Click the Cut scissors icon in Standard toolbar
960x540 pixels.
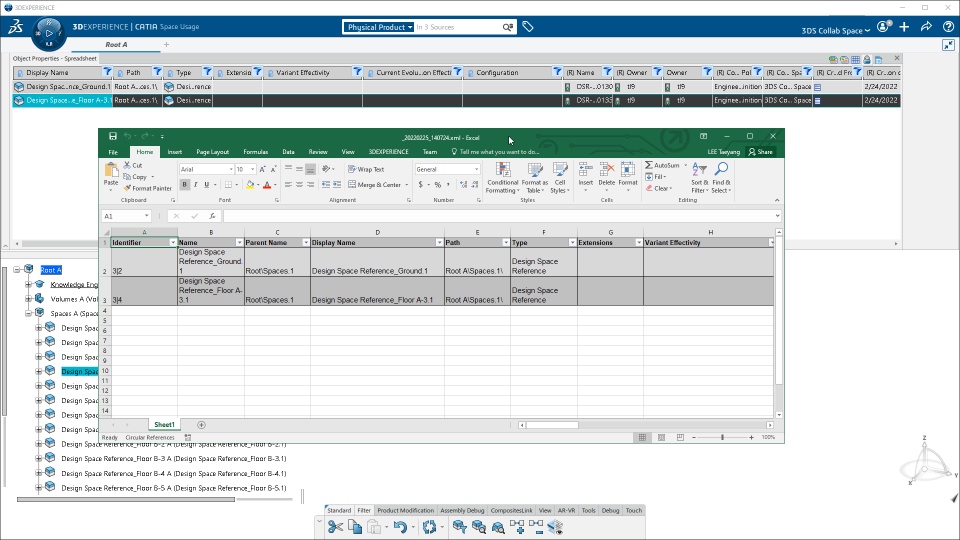[336, 527]
